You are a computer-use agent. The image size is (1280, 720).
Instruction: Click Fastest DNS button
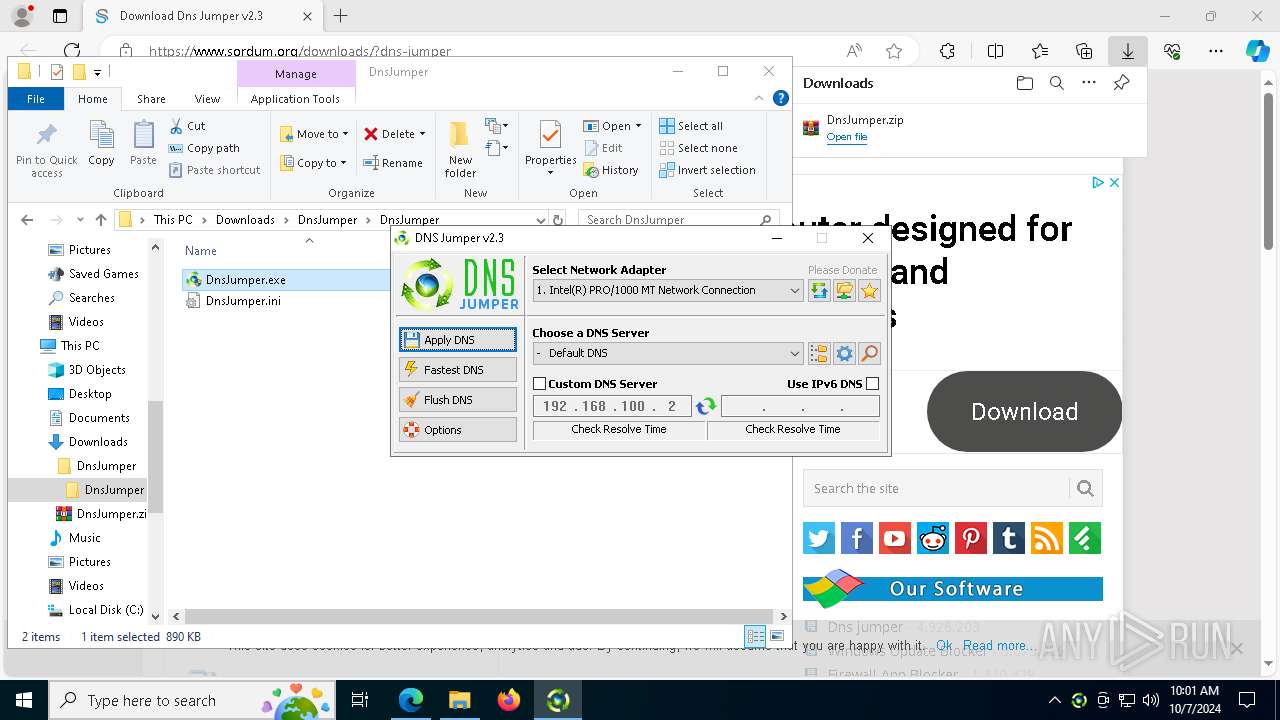pos(458,370)
